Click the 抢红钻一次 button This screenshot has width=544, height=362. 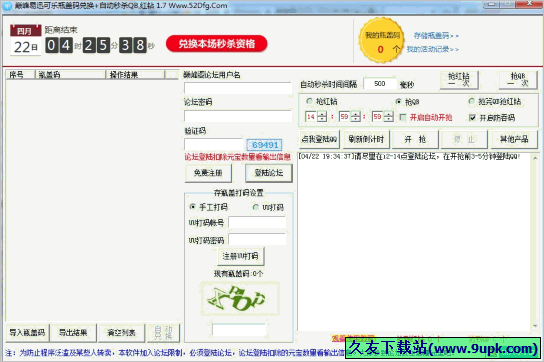pyautogui.click(x=459, y=80)
